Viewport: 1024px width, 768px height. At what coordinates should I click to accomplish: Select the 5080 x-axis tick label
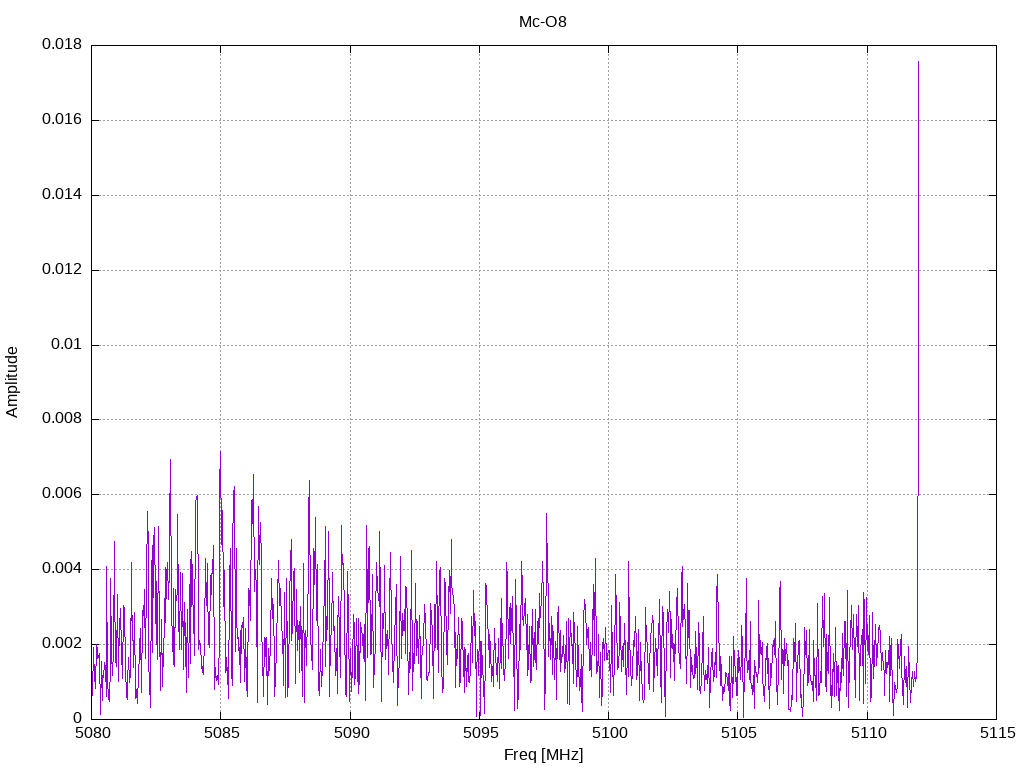[91, 734]
